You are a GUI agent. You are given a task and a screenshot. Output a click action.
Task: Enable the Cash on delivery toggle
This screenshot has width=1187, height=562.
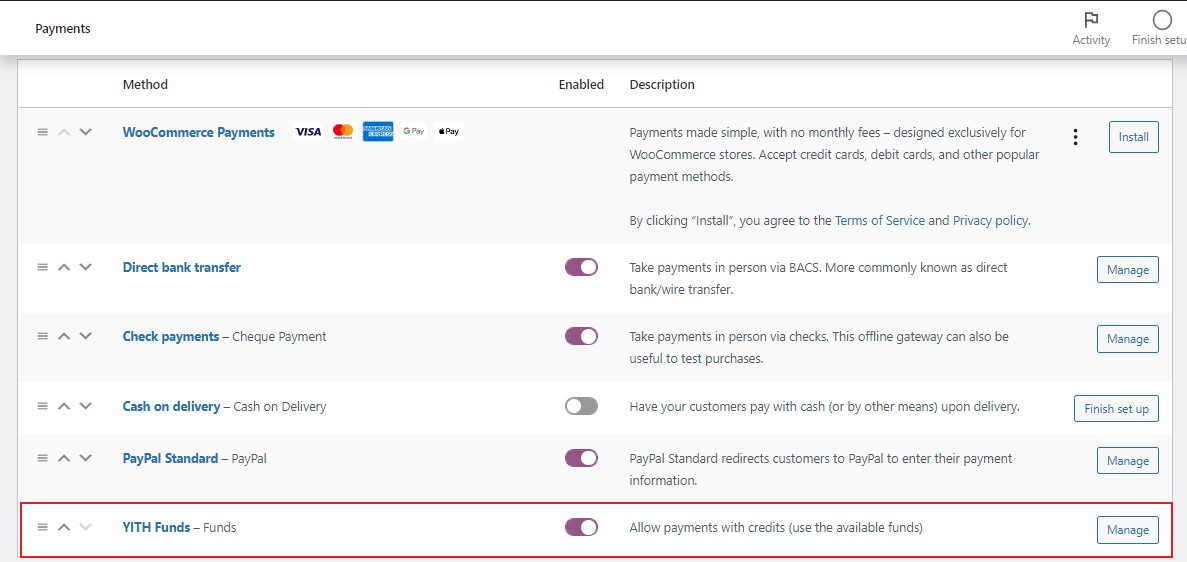pyautogui.click(x=581, y=407)
